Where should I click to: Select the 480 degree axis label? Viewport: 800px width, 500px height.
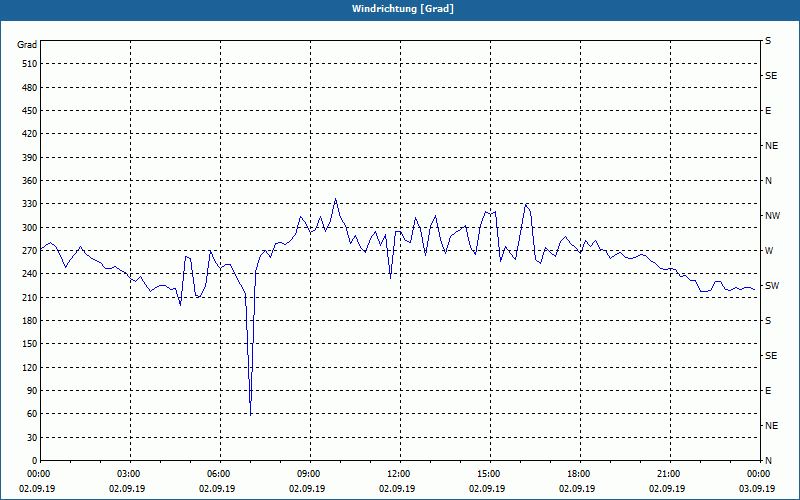click(x=30, y=87)
